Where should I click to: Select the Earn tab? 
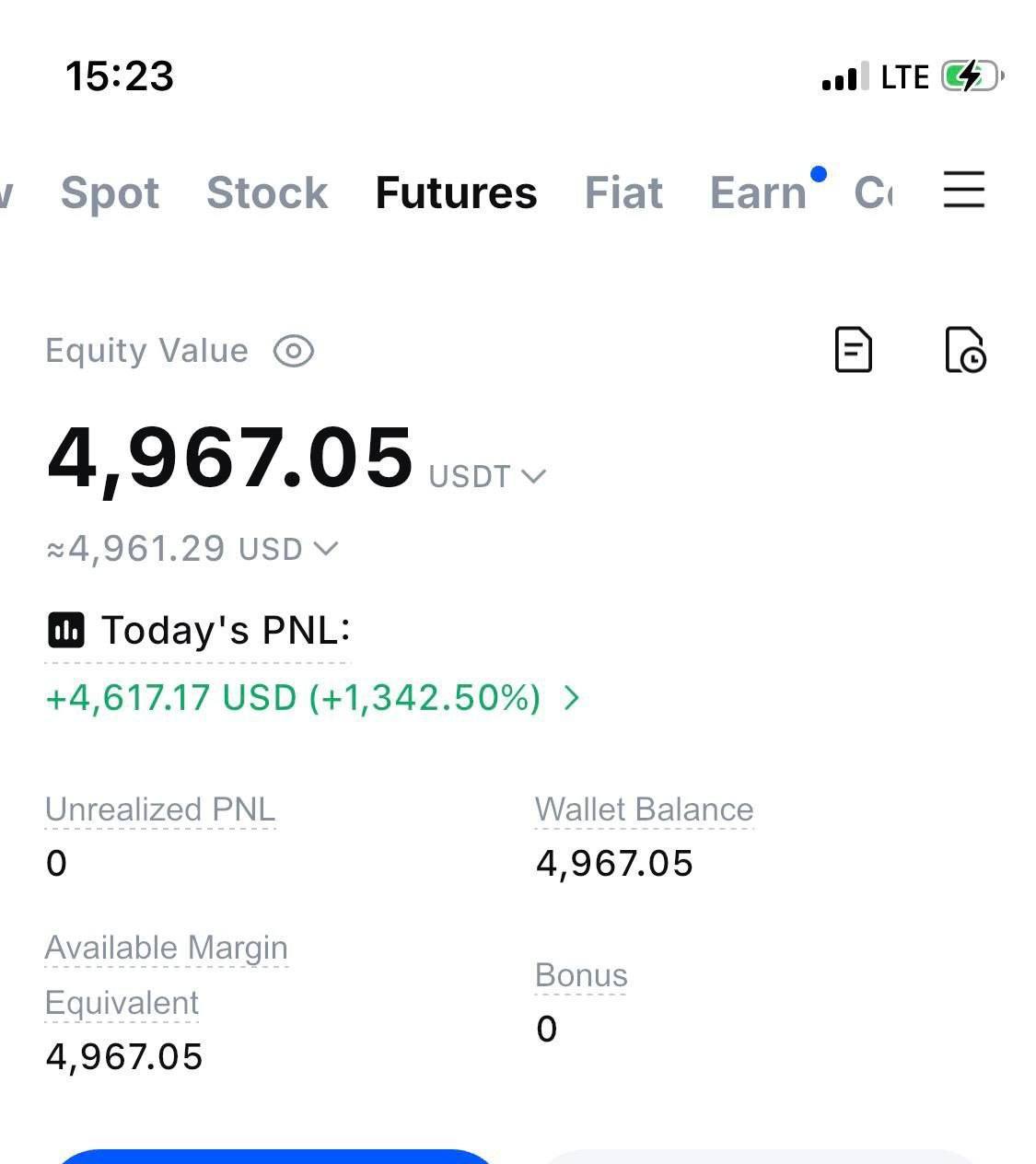click(x=758, y=192)
